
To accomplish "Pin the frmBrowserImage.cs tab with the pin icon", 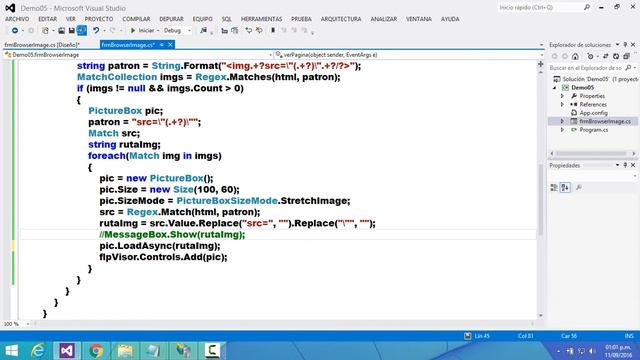I will (162, 45).
